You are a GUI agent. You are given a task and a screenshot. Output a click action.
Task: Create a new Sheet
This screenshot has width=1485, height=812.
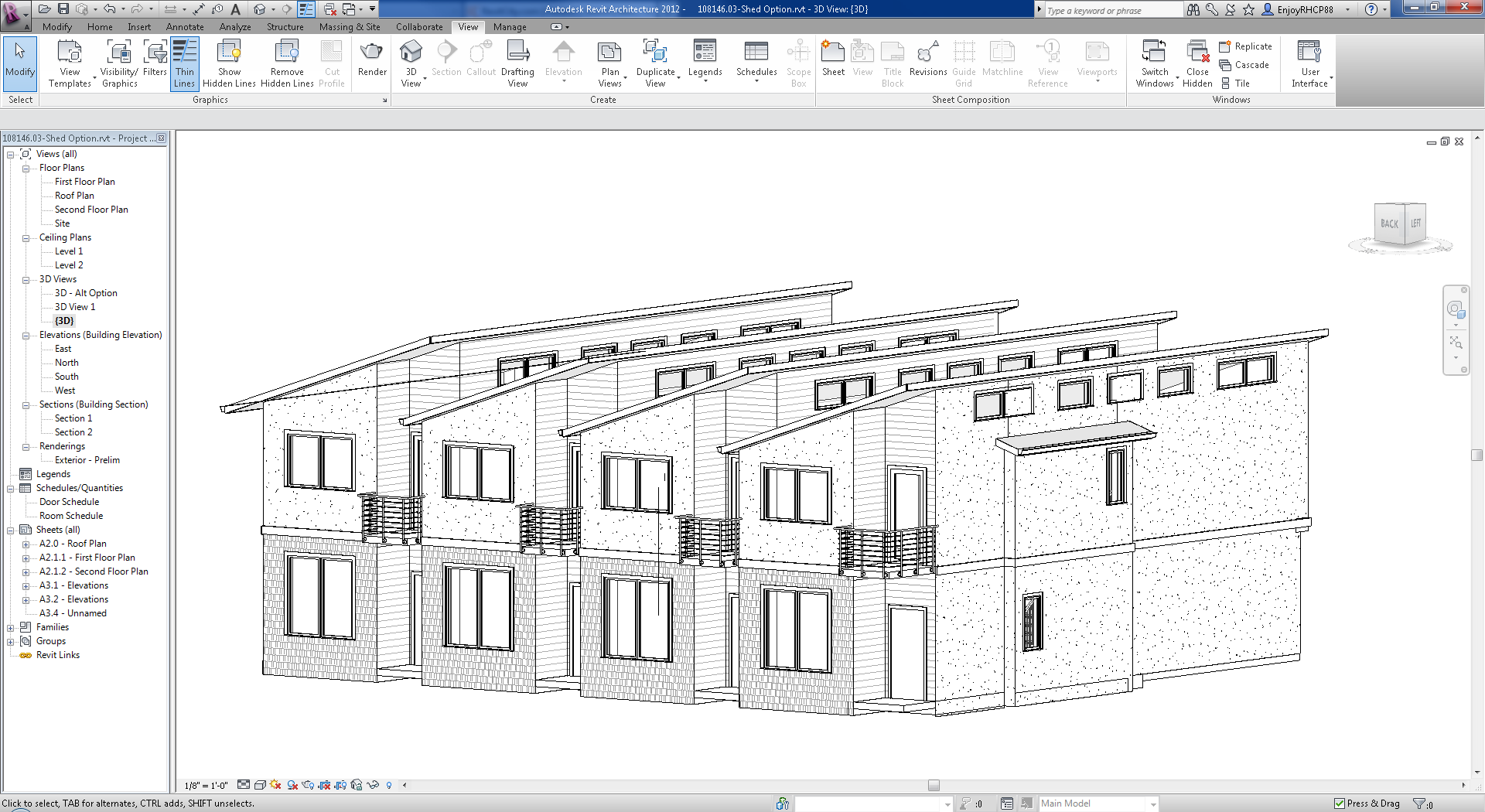[x=833, y=59]
